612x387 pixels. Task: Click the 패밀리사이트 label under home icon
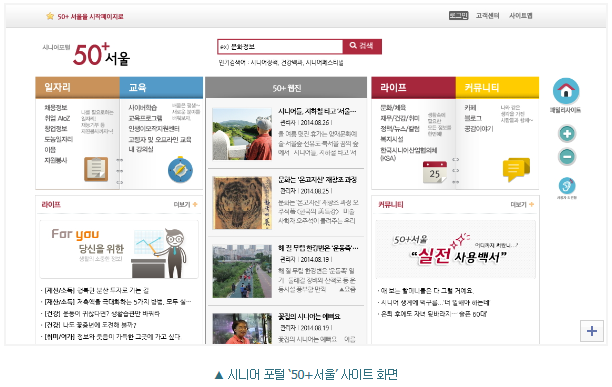[565, 110]
